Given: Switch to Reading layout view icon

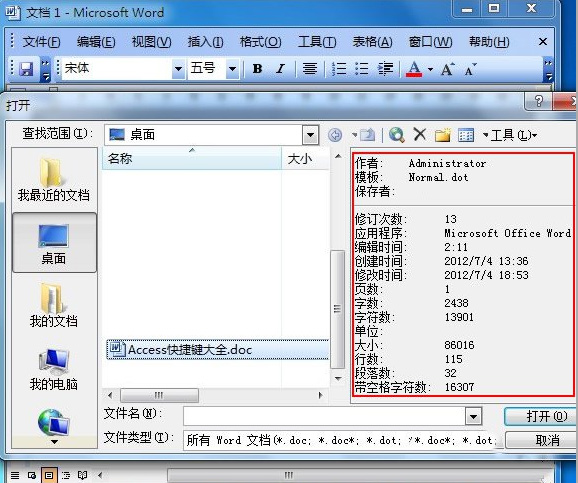Looking at the screenshot, I should point(83,475).
